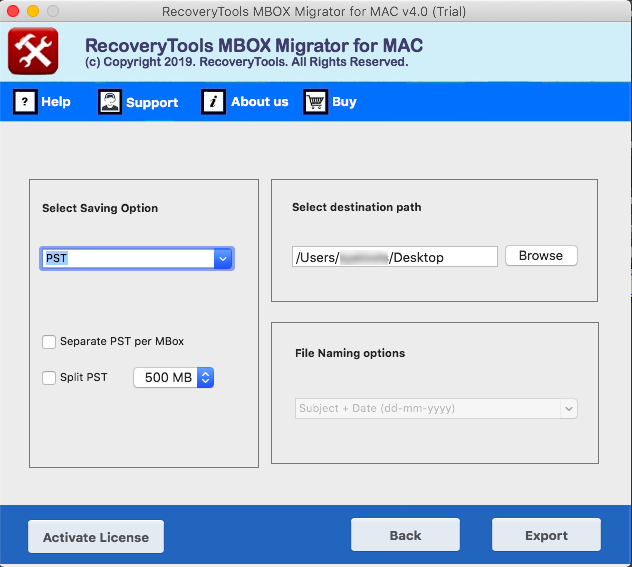Viewport: 632px width, 567px height.
Task: Enable Separate PST per MBox checkbox
Action: click(49, 342)
